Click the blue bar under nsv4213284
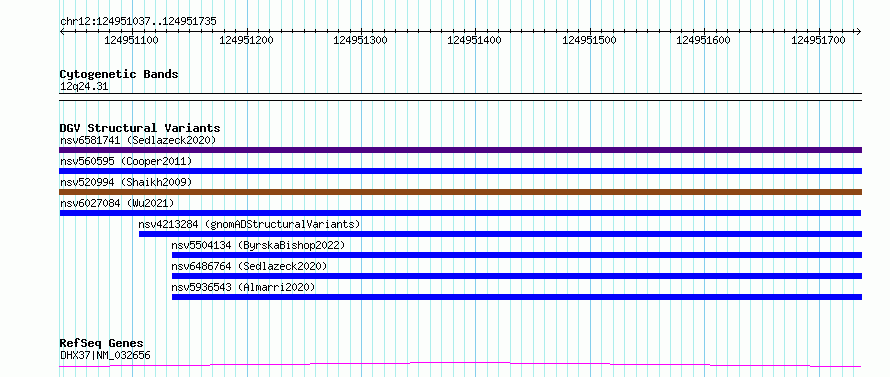 (501, 234)
